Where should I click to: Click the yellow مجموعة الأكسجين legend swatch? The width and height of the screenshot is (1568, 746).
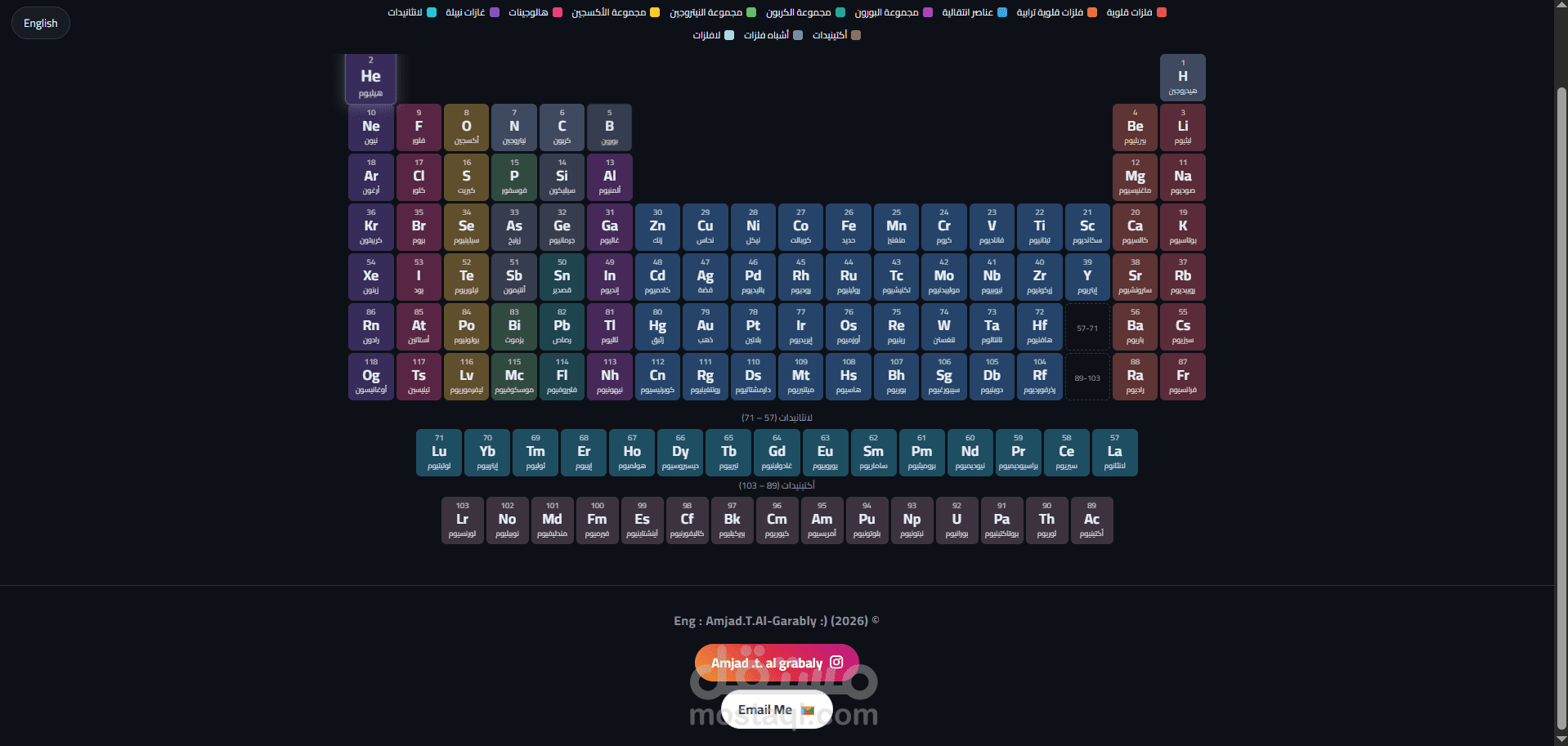click(655, 12)
